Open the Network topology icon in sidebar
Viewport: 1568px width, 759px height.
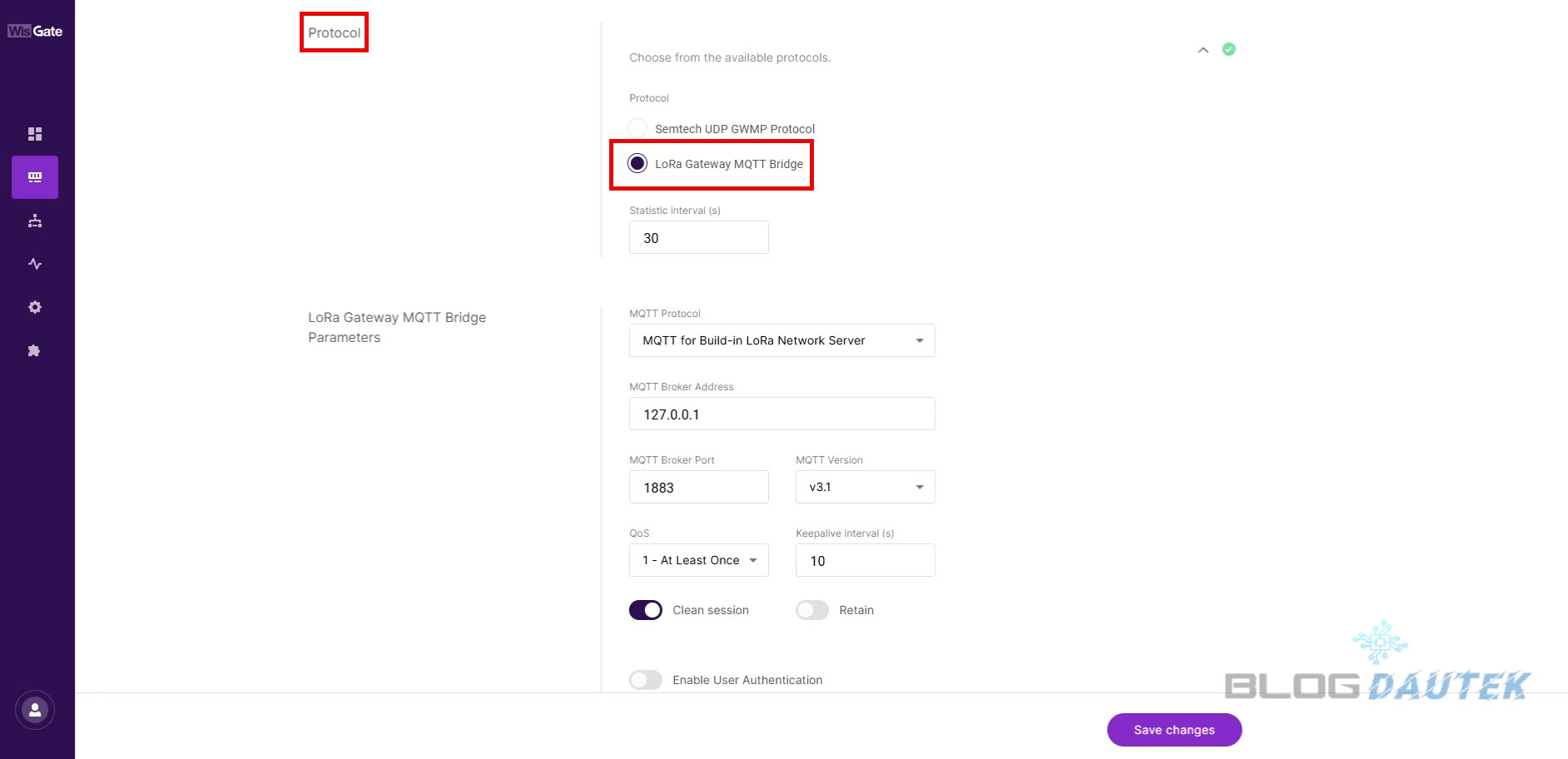(x=35, y=221)
